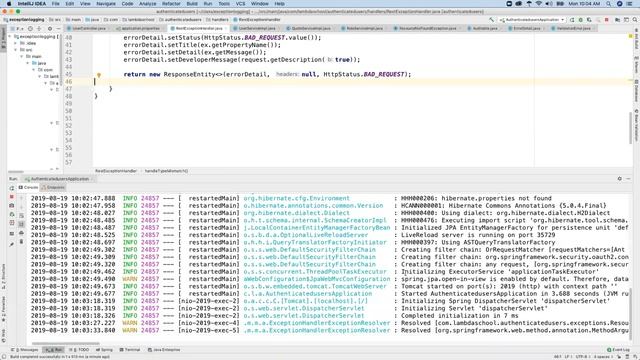This screenshot has width=640, height=360.
Task: Open the Spring tool window button
Action: coord(104,350)
